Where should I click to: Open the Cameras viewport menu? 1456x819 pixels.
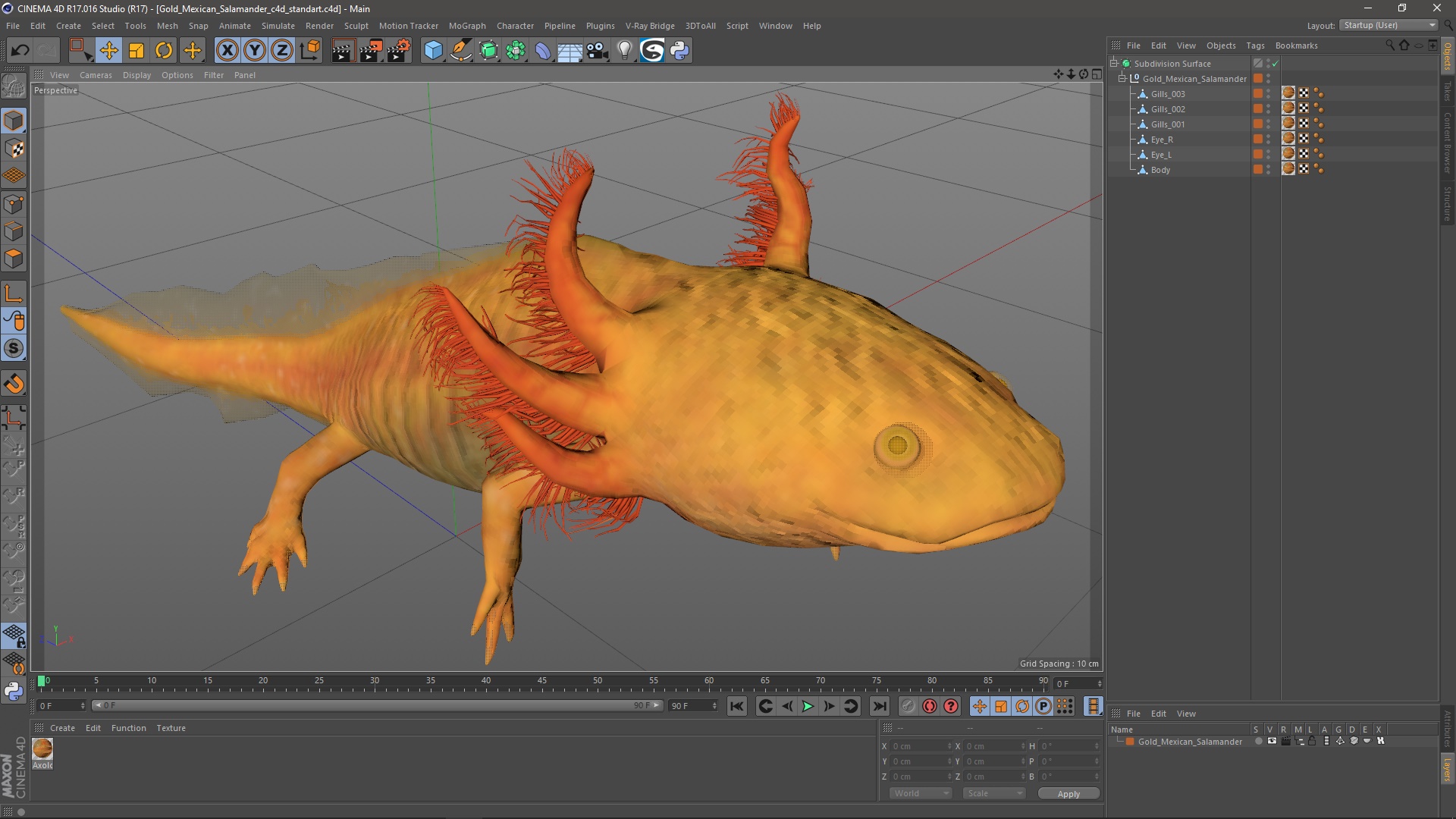[x=96, y=75]
